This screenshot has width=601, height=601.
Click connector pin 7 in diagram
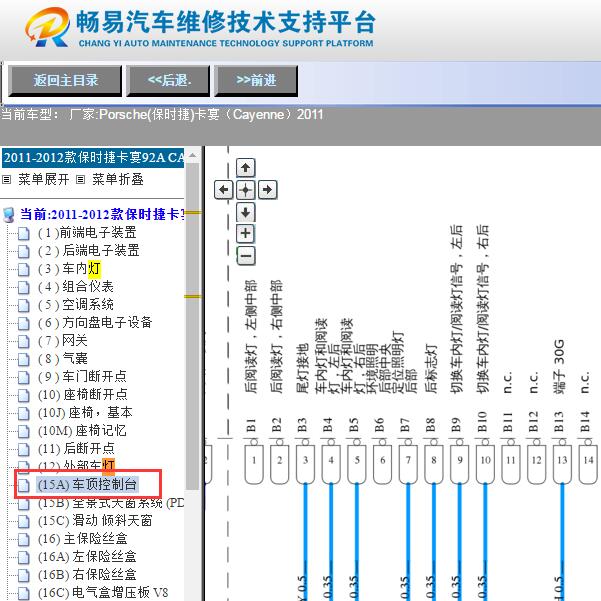pyautogui.click(x=408, y=464)
